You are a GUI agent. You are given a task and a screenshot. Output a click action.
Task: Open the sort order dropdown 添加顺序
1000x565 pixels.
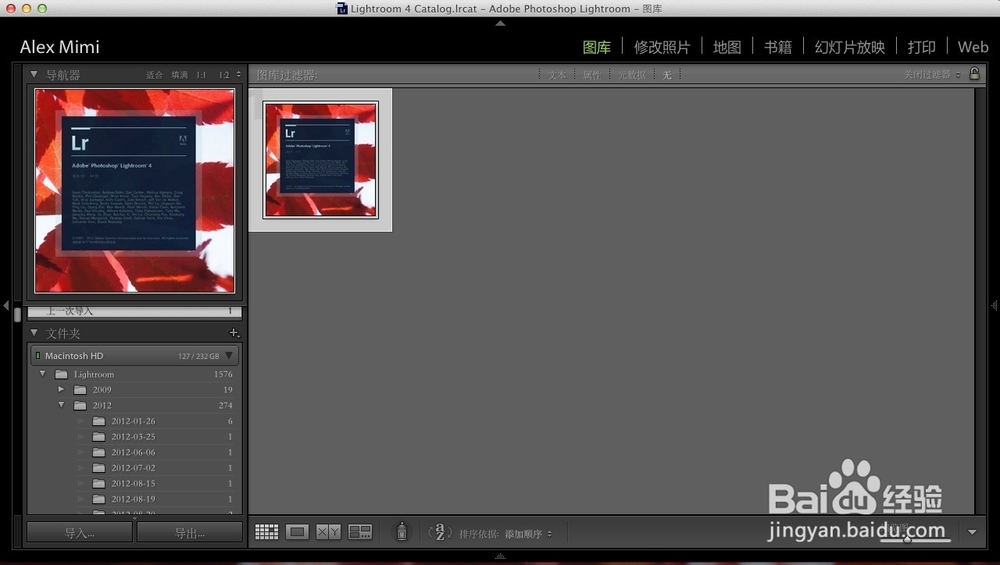pyautogui.click(x=528, y=534)
